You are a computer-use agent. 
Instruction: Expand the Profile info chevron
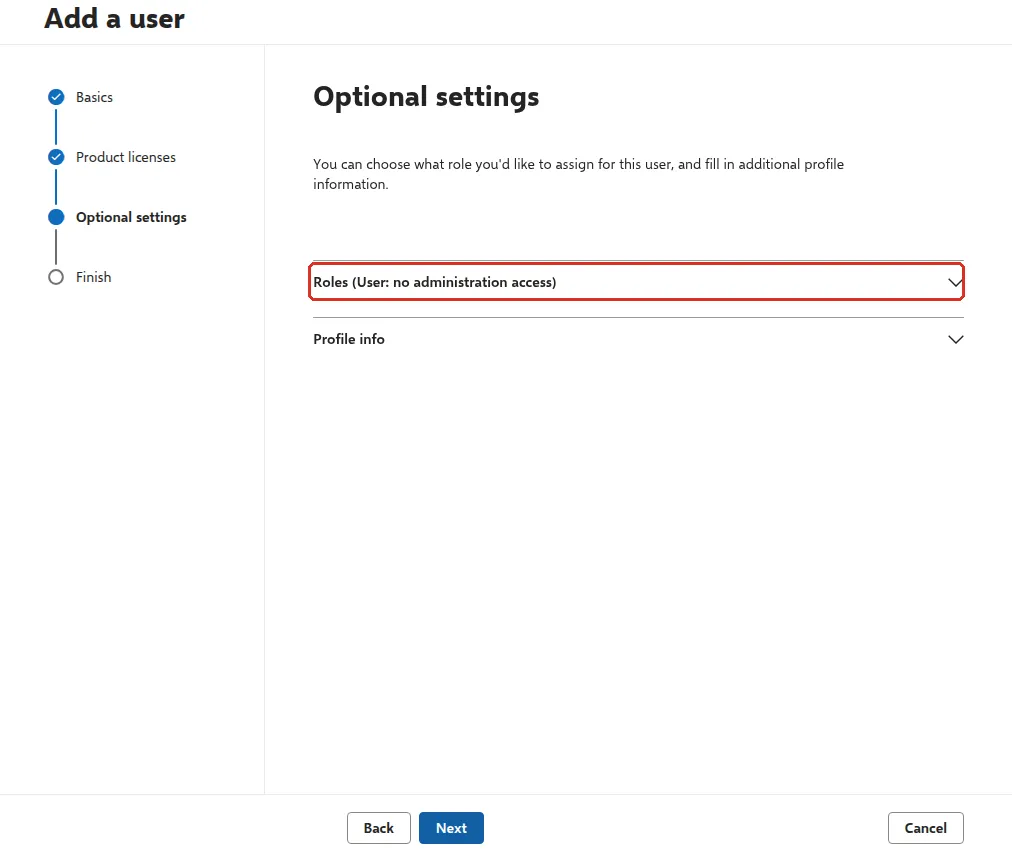point(955,340)
